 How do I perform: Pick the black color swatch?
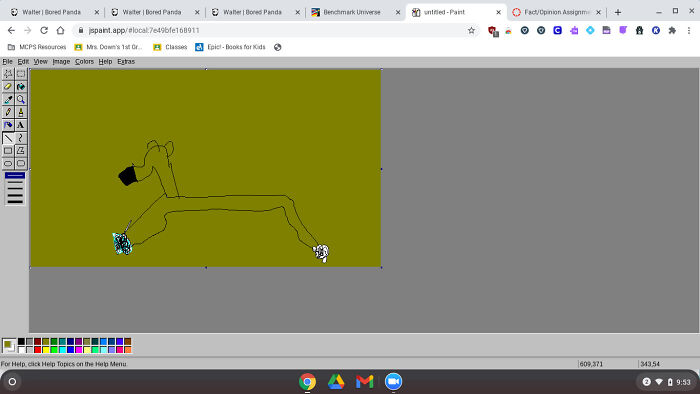(21, 341)
